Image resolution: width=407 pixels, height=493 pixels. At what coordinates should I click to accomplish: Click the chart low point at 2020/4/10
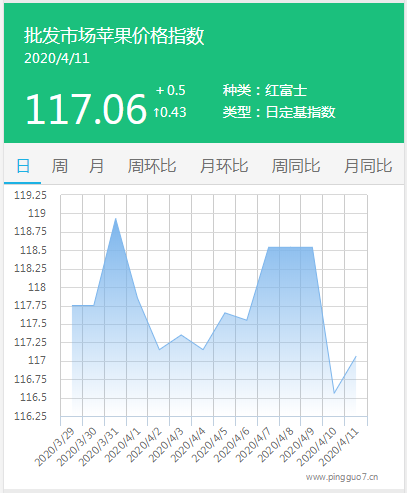click(334, 393)
